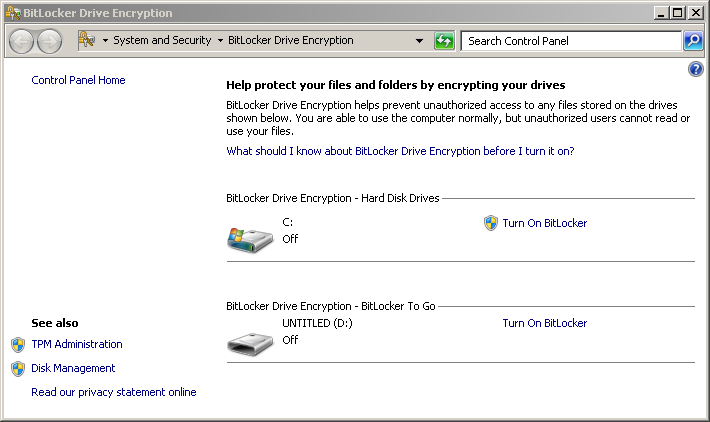Click the search magnifier button
This screenshot has width=710, height=422.
pos(693,41)
